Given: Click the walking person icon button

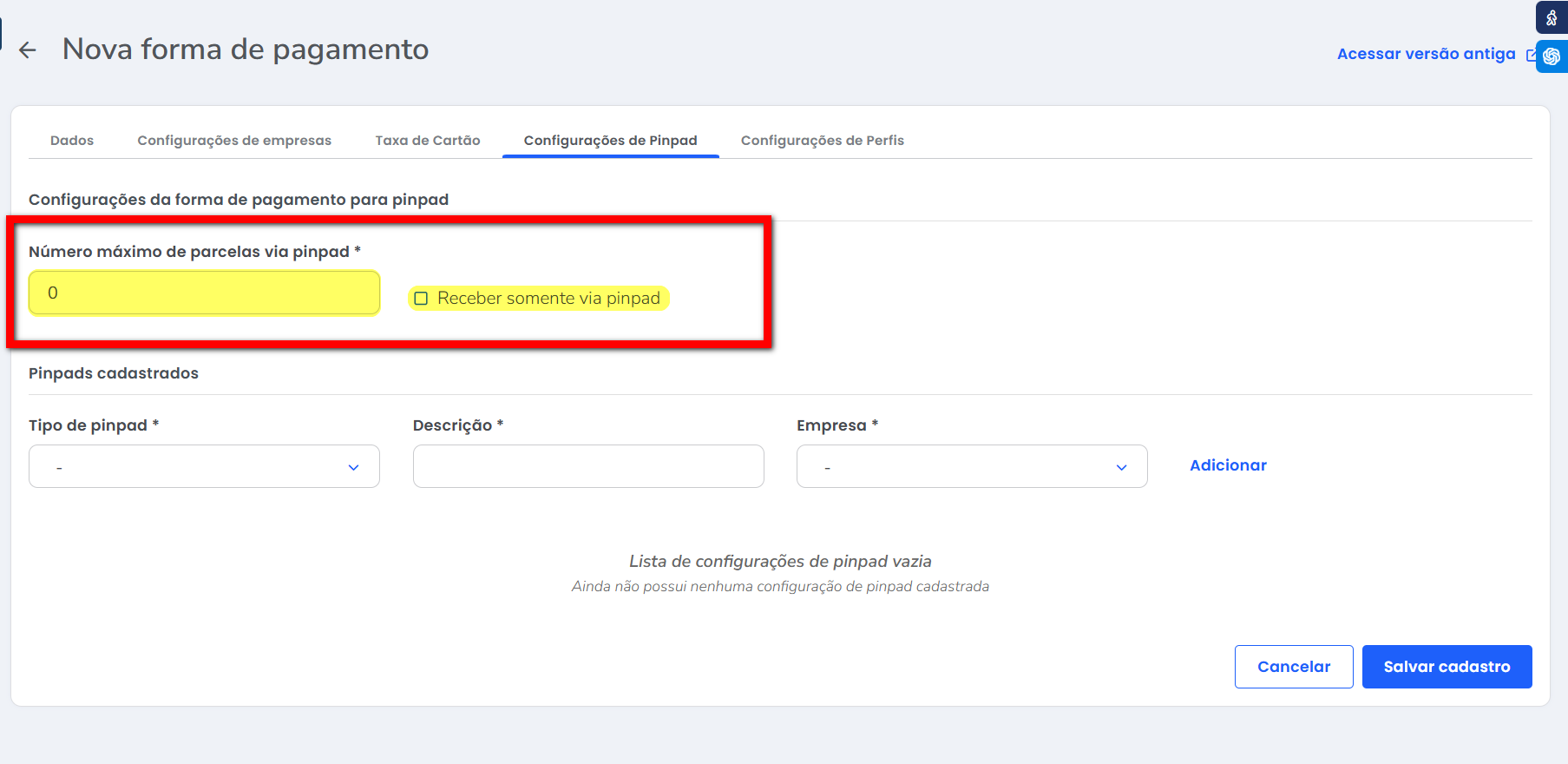Looking at the screenshot, I should click(x=1552, y=17).
